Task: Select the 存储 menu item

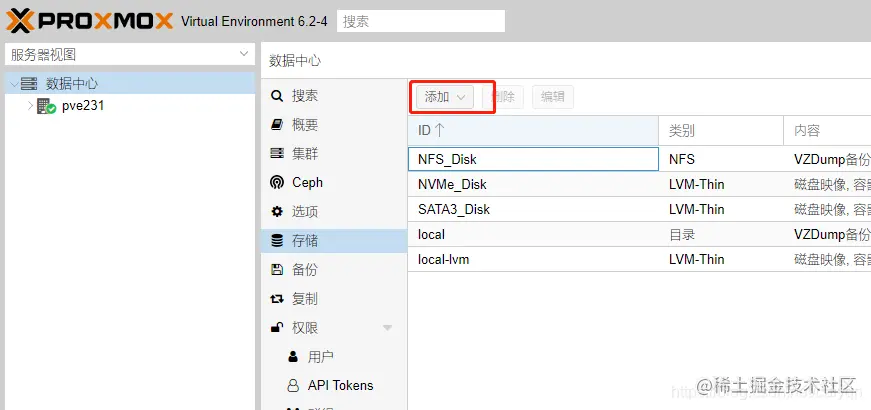Action: pyautogui.click(x=334, y=241)
